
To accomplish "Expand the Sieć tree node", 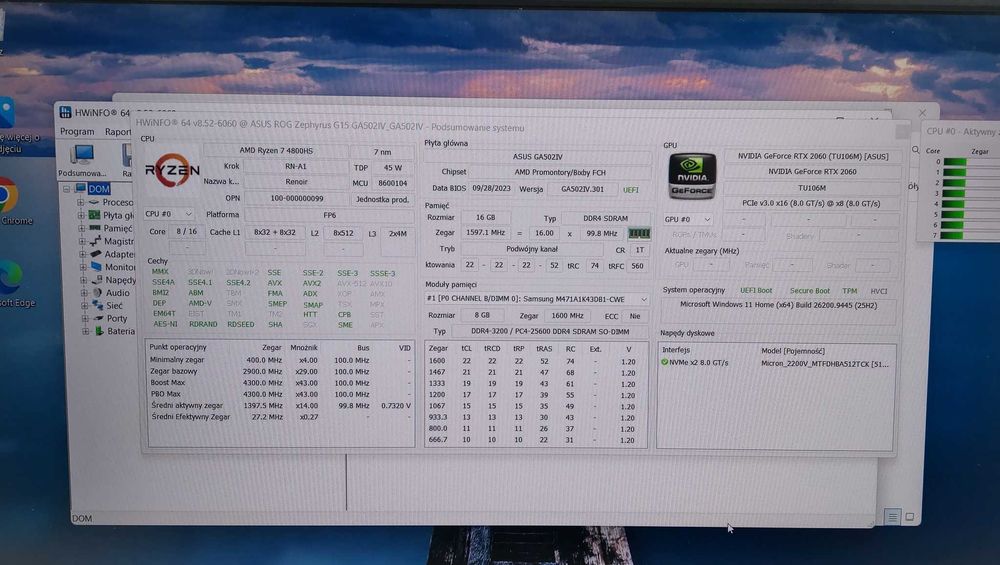I will pyautogui.click(x=84, y=305).
